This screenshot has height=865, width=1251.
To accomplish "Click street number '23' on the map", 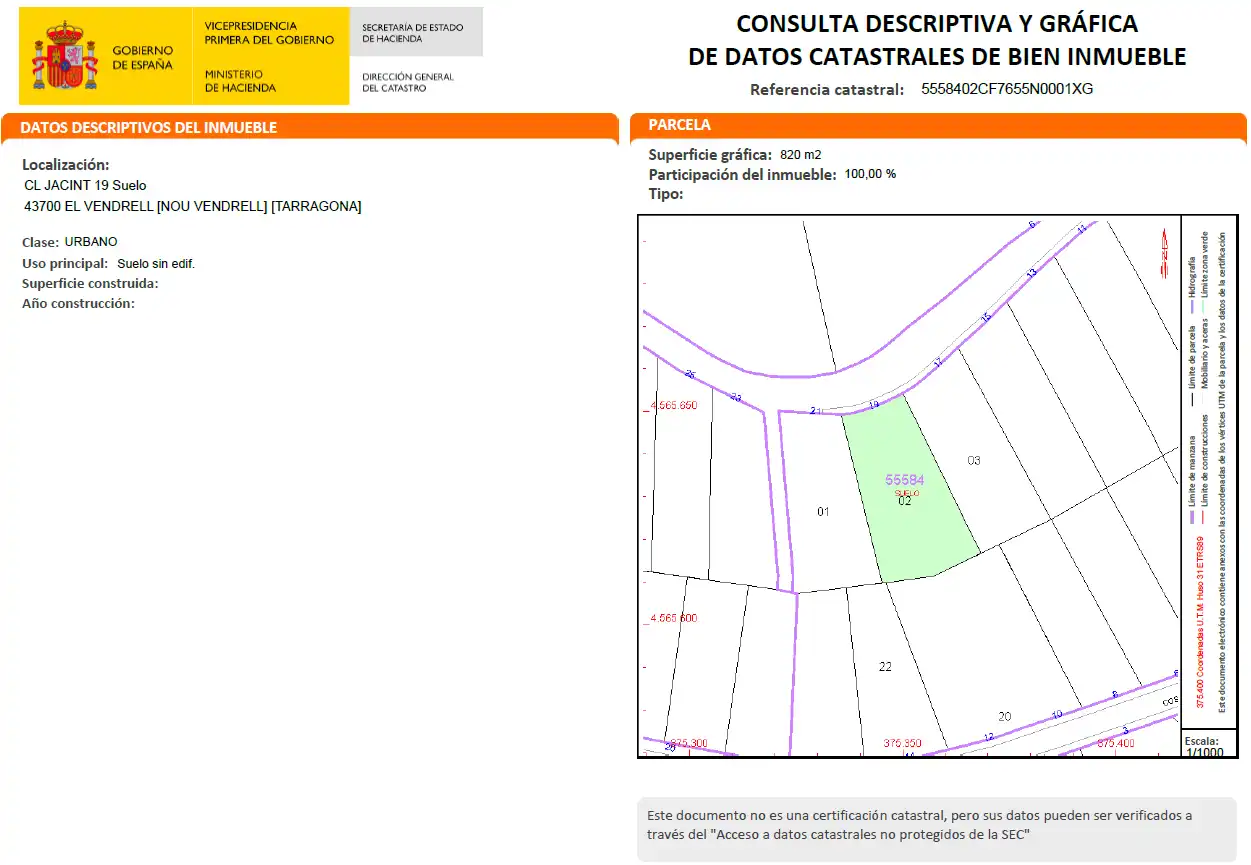I will click(736, 398).
